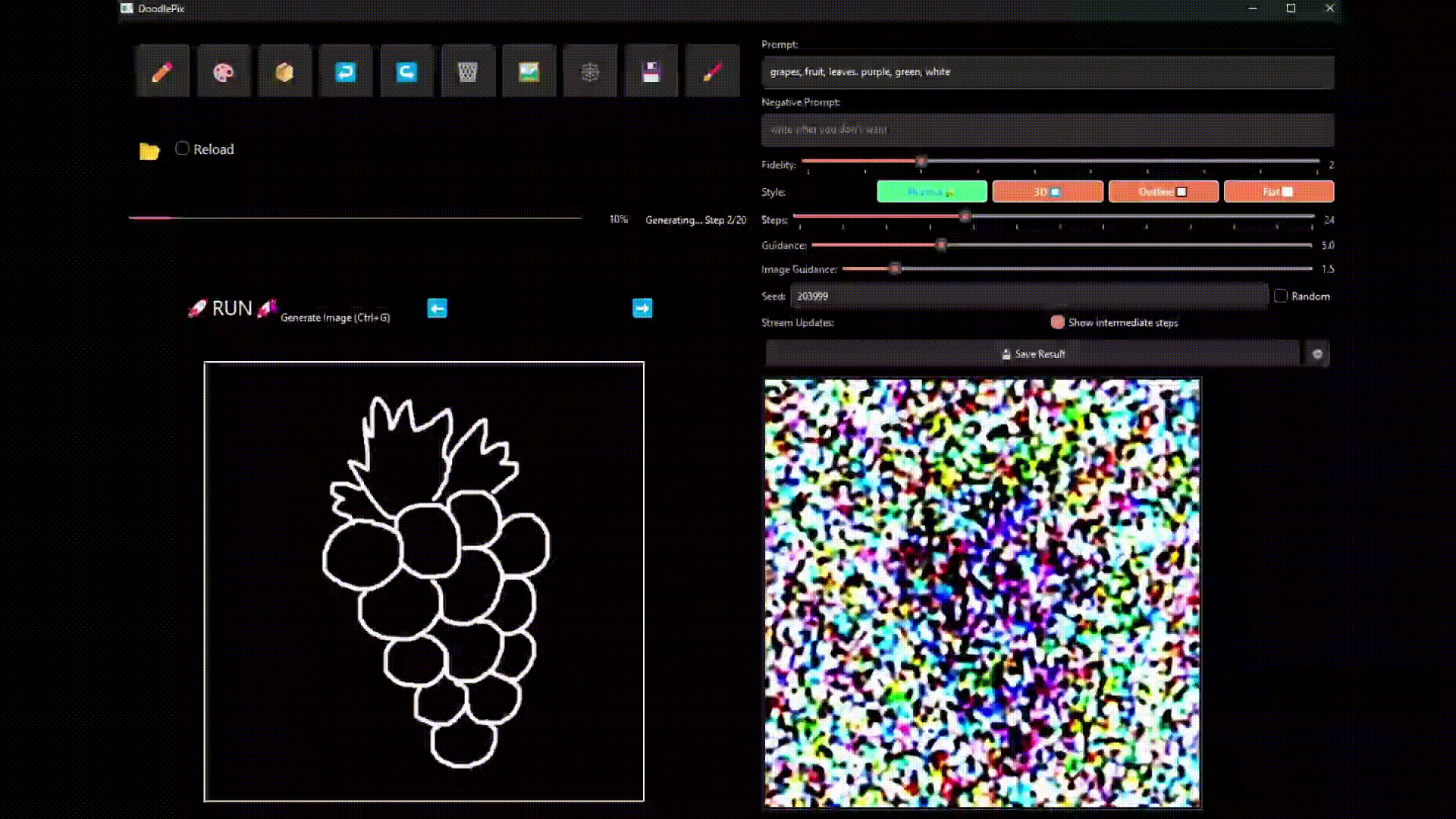Screen dimensions: 1456x819
Task: Click the generated noise preview image
Action: tap(982, 593)
